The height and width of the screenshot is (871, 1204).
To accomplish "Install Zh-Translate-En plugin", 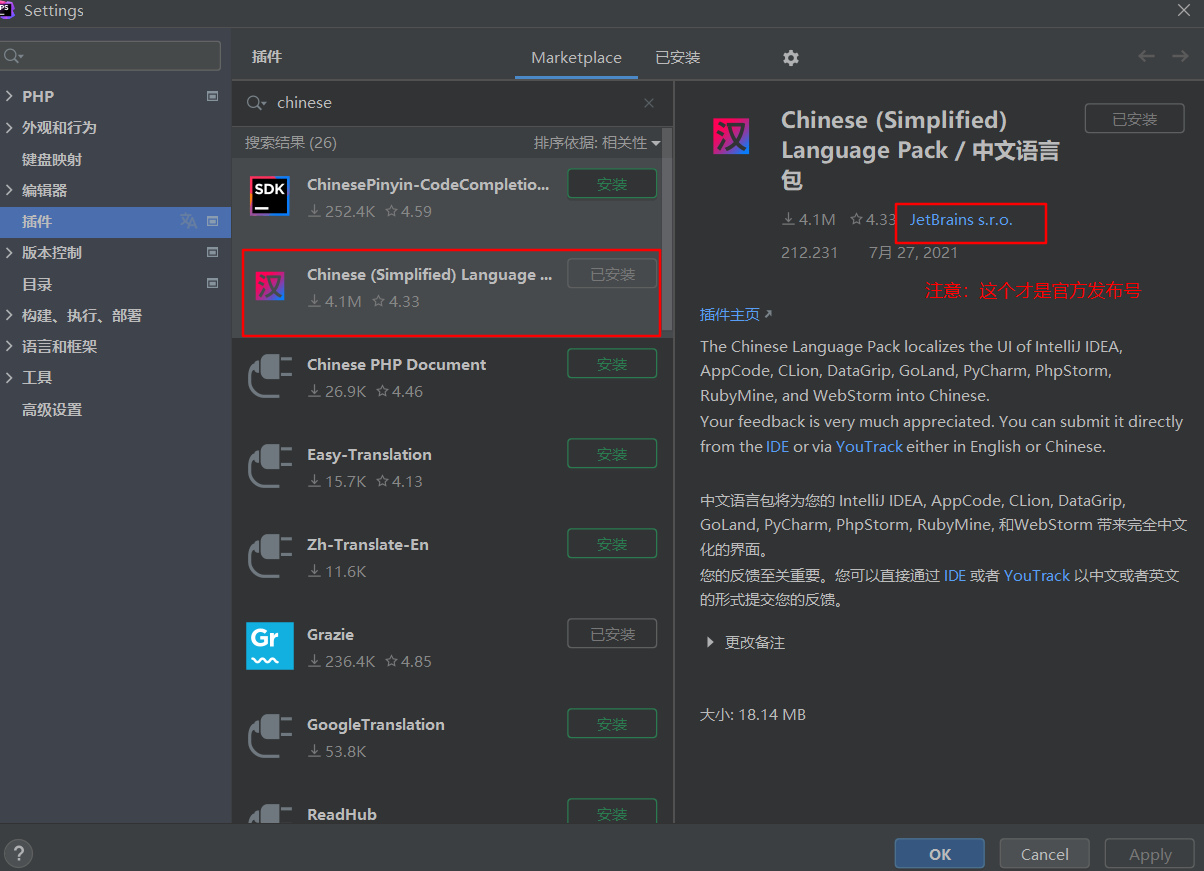I will click(x=612, y=544).
